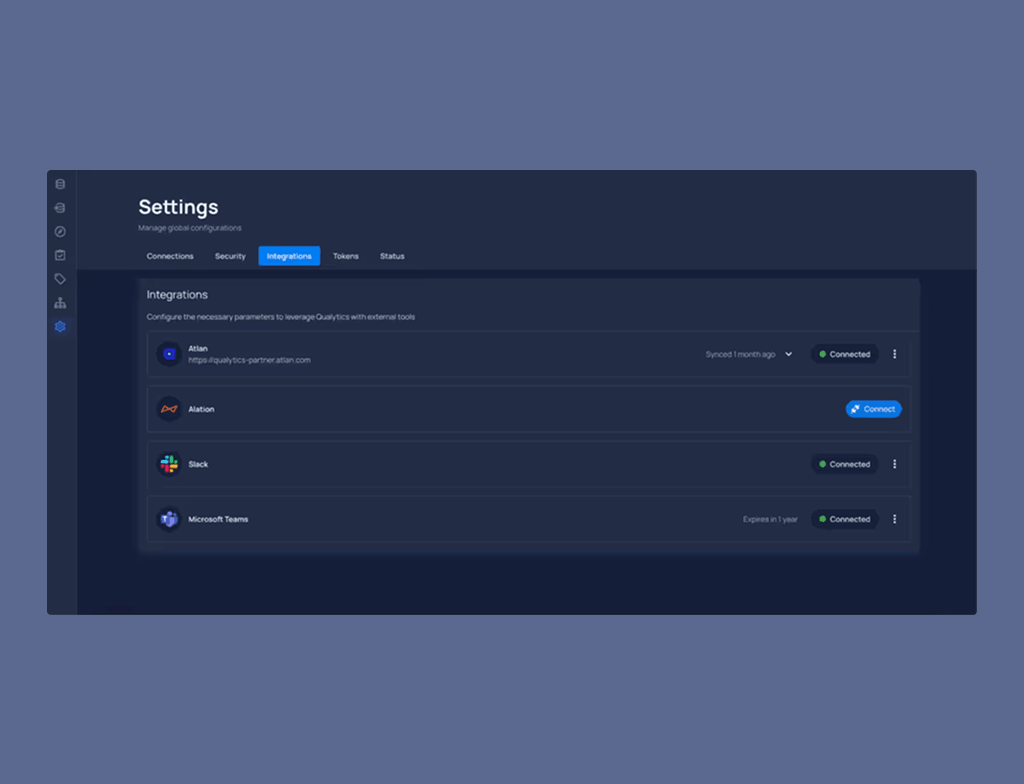This screenshot has height=784, width=1024.
Task: Click the 'Slack' integration name
Action: (199, 464)
